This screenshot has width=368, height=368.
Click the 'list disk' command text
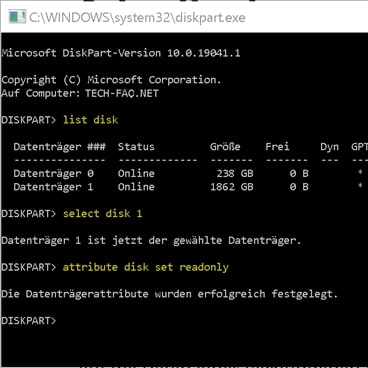[91, 120]
